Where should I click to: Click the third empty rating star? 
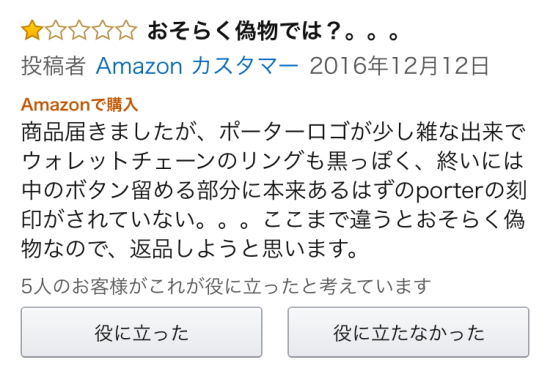tap(79, 30)
